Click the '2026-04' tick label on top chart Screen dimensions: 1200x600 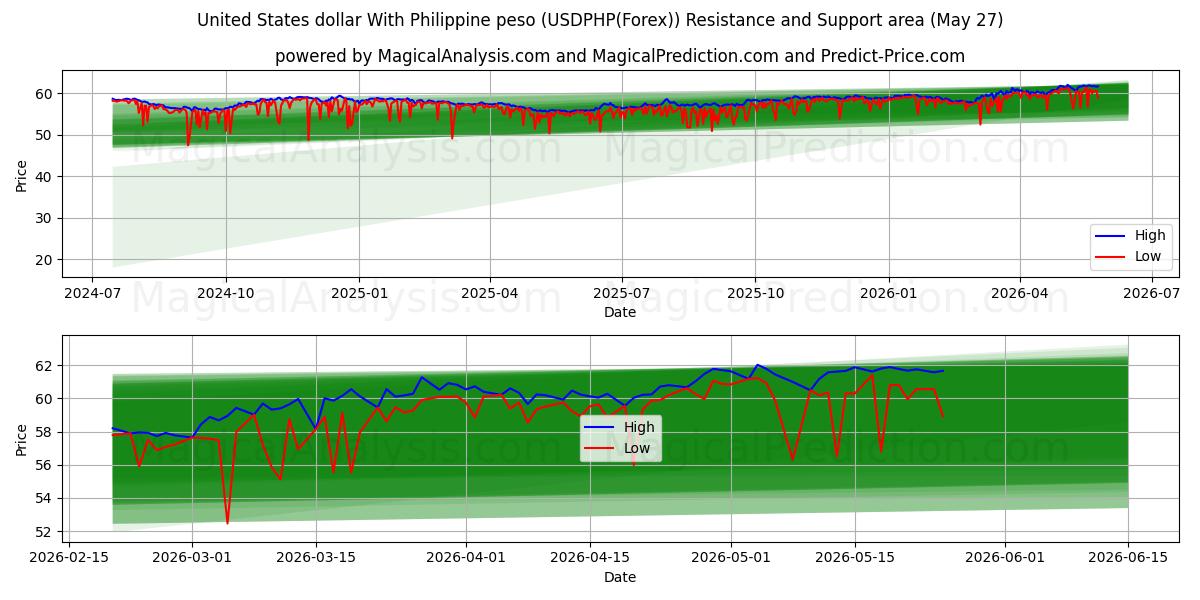click(1019, 293)
